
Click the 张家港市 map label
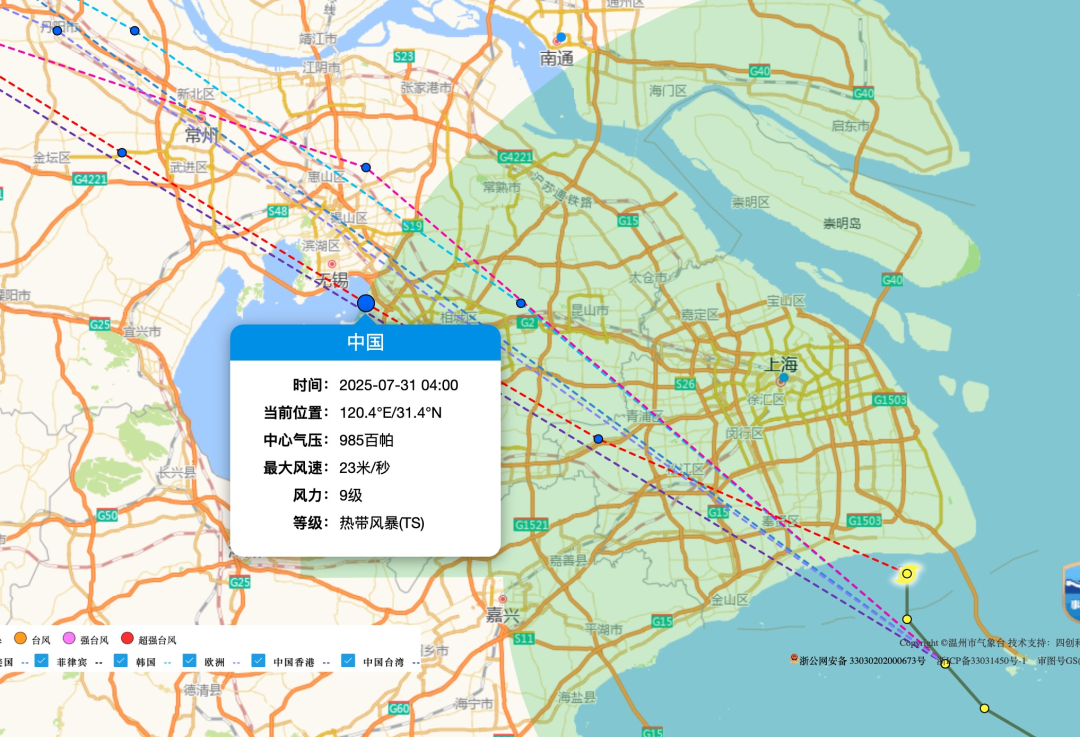(x=426, y=87)
